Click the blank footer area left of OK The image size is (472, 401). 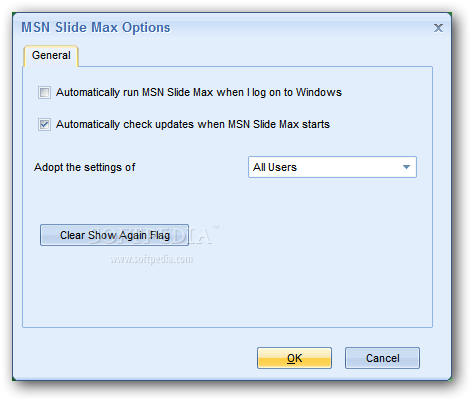pos(133,358)
